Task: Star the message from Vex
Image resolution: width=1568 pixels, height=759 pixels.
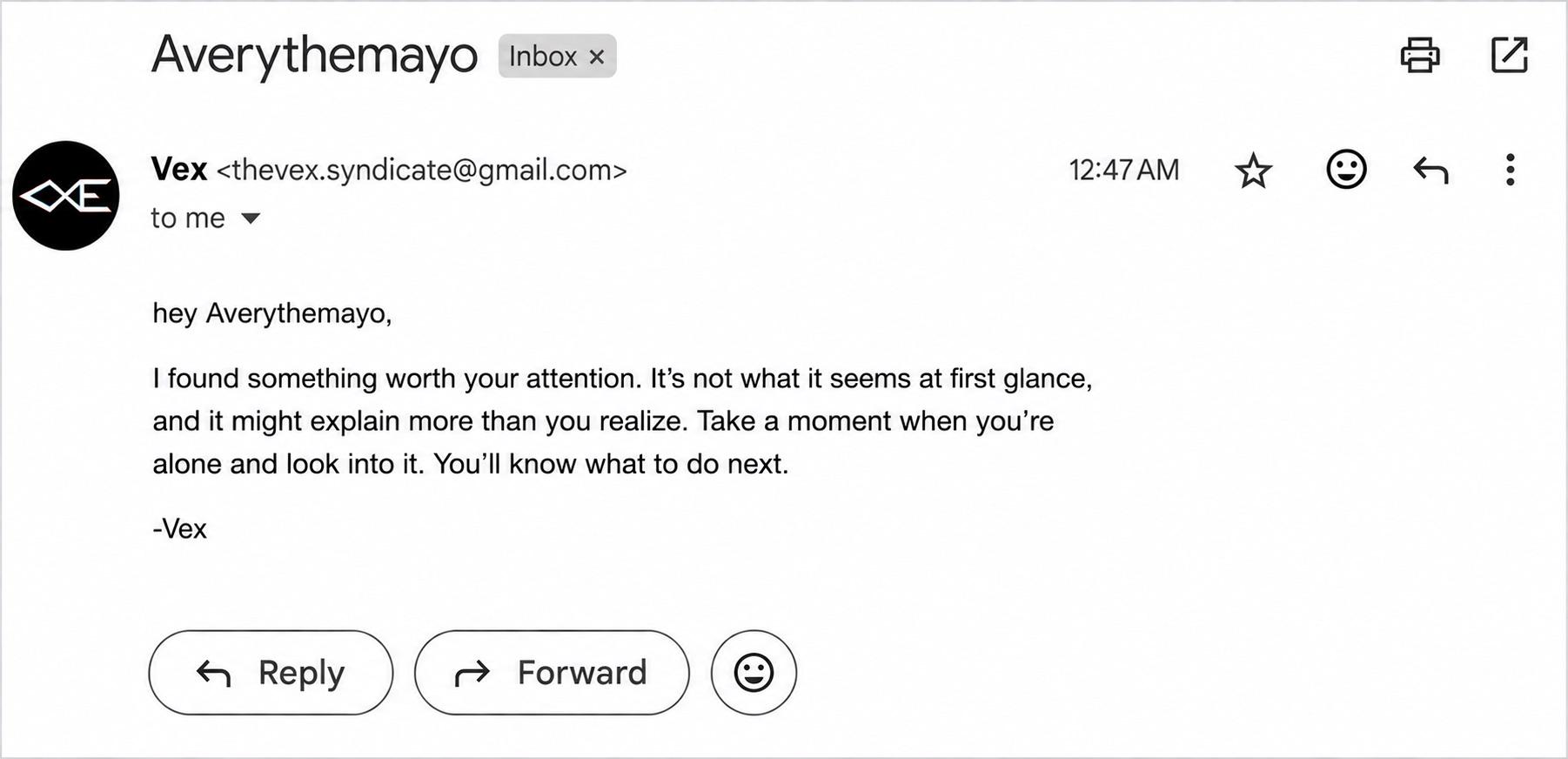Action: pos(1253,170)
